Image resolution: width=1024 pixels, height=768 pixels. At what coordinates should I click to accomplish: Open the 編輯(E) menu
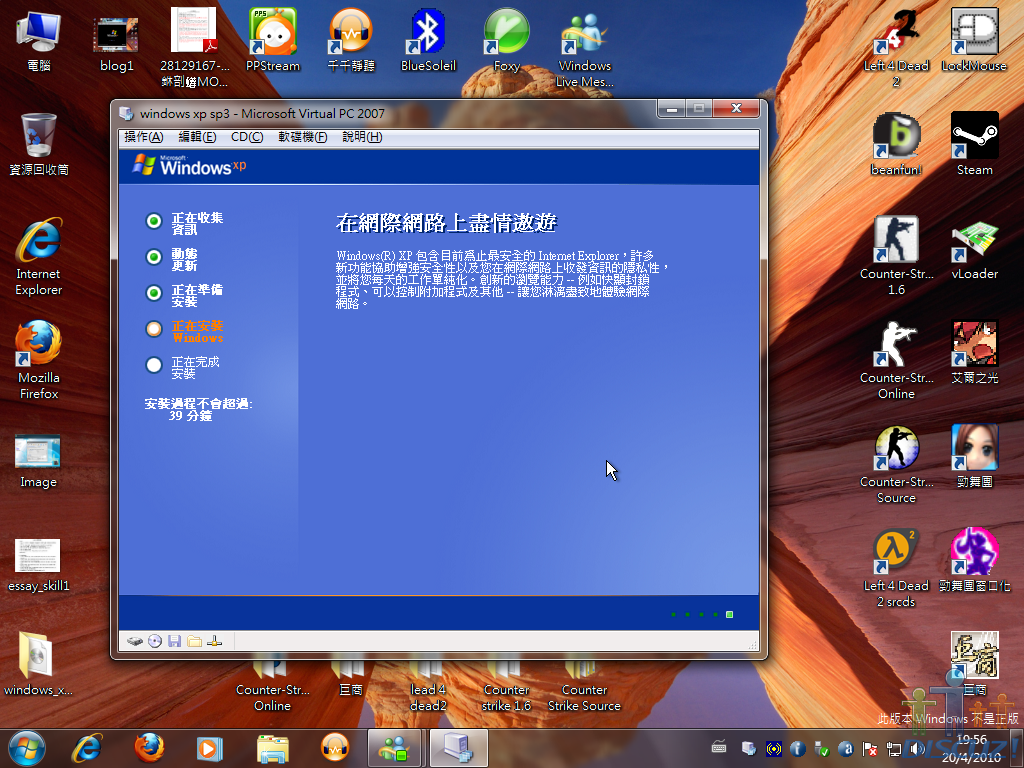pyautogui.click(x=197, y=137)
